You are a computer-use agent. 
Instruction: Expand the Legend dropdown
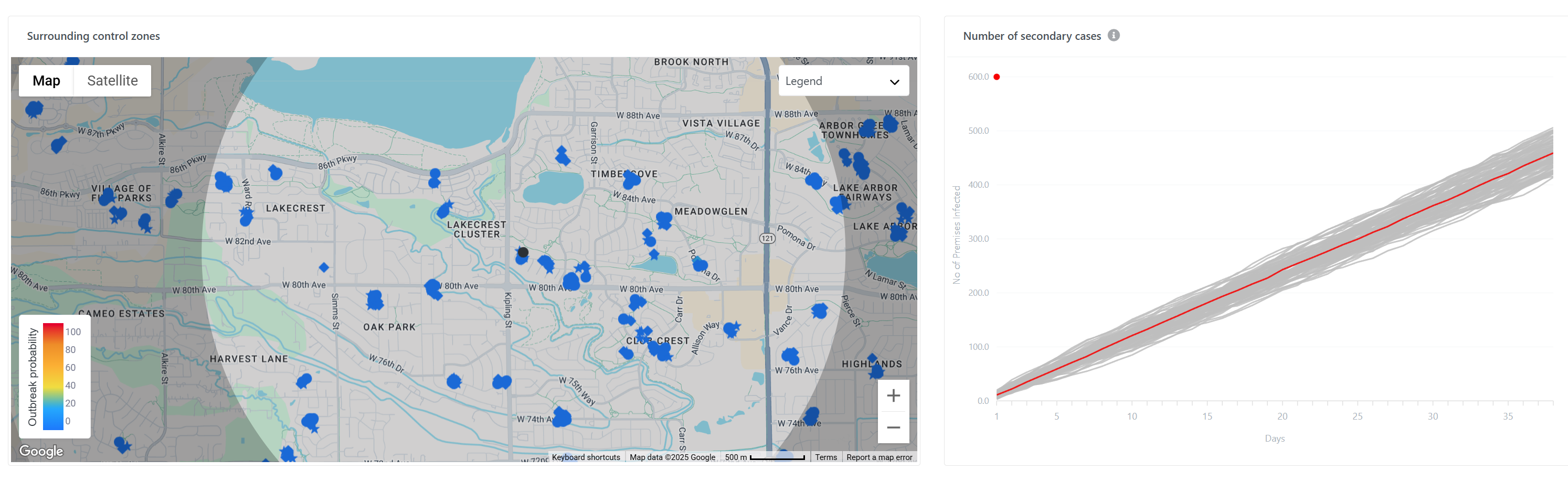(843, 80)
